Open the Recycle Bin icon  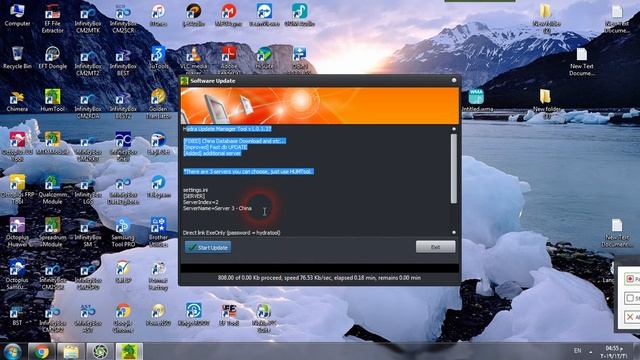point(17,58)
